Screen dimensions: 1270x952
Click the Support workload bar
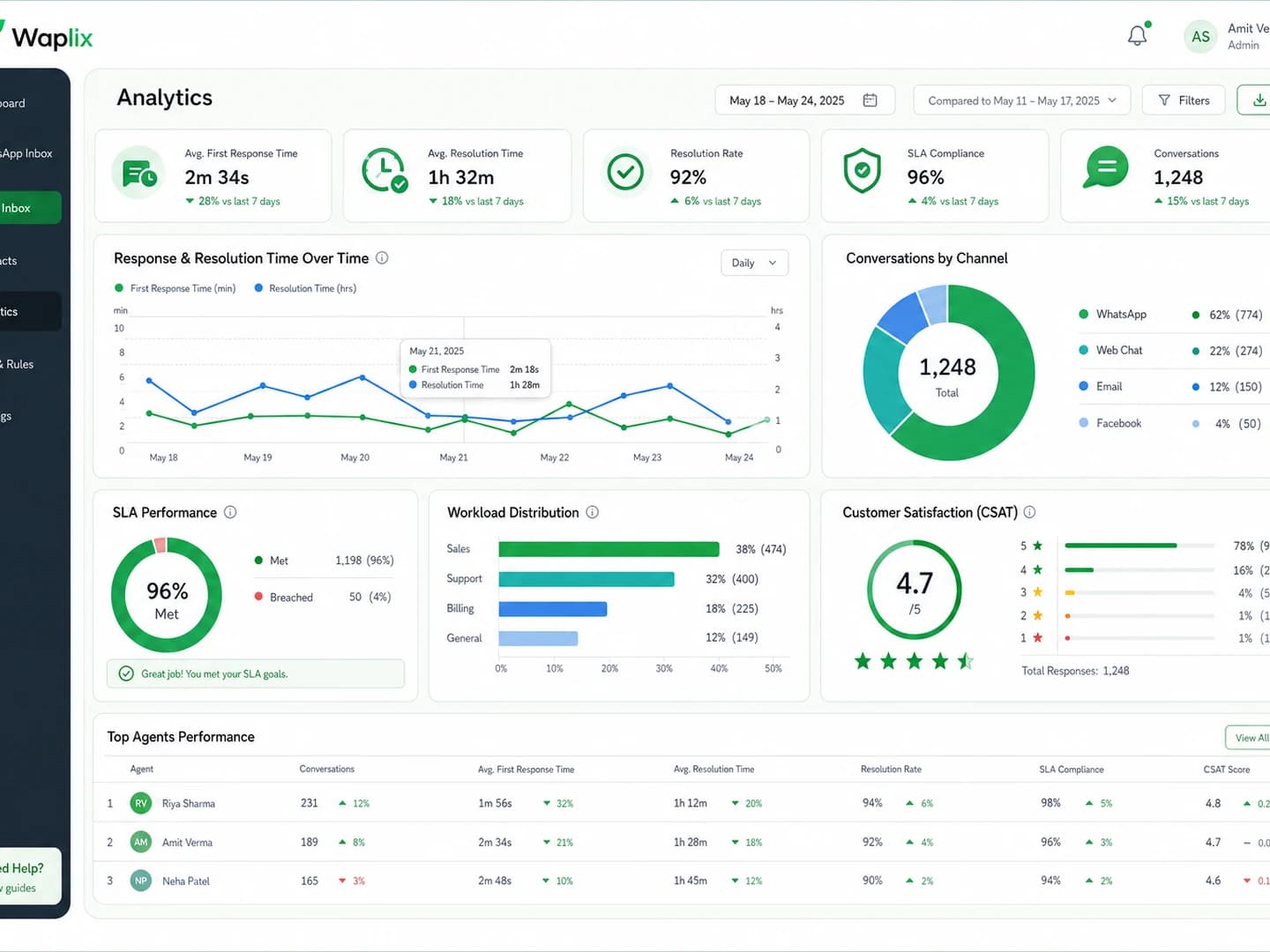click(586, 579)
